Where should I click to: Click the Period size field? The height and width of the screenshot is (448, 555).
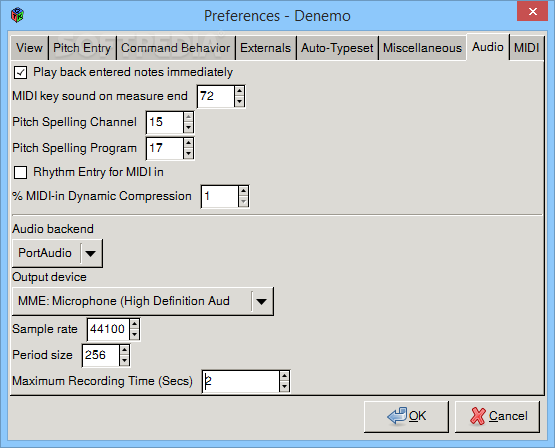(101, 355)
